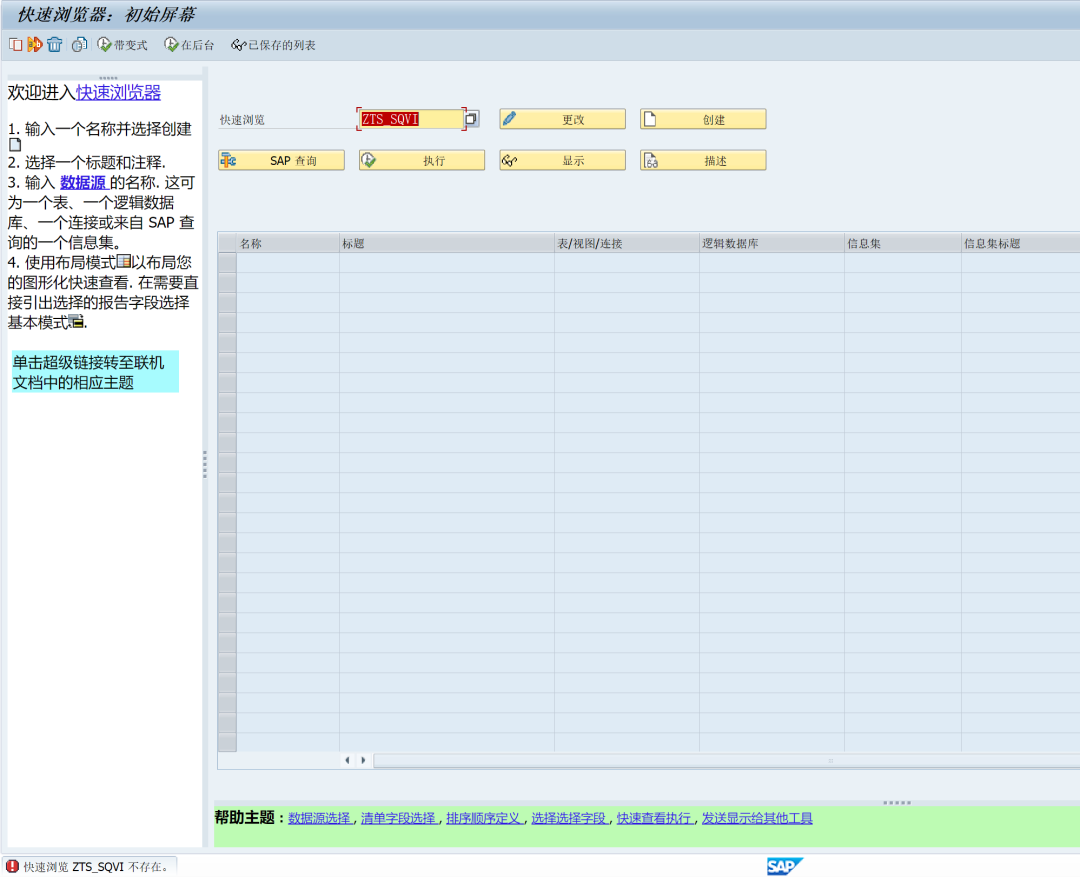
Task: Click the 信息集标题 column header
Action: click(x=1020, y=243)
